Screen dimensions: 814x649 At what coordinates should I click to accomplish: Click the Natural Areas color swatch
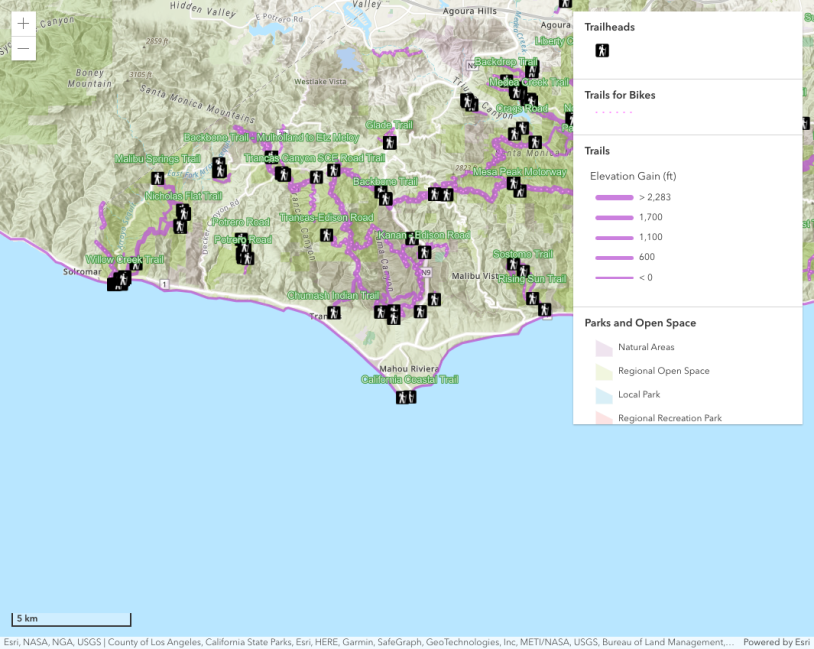(x=603, y=348)
